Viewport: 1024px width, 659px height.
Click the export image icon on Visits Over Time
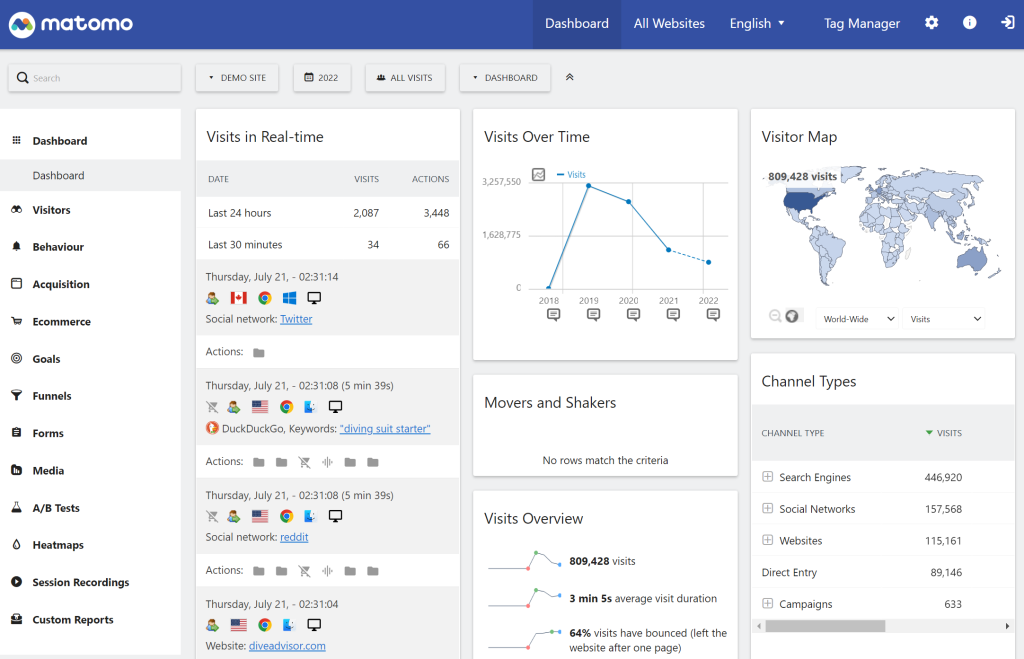point(540,174)
